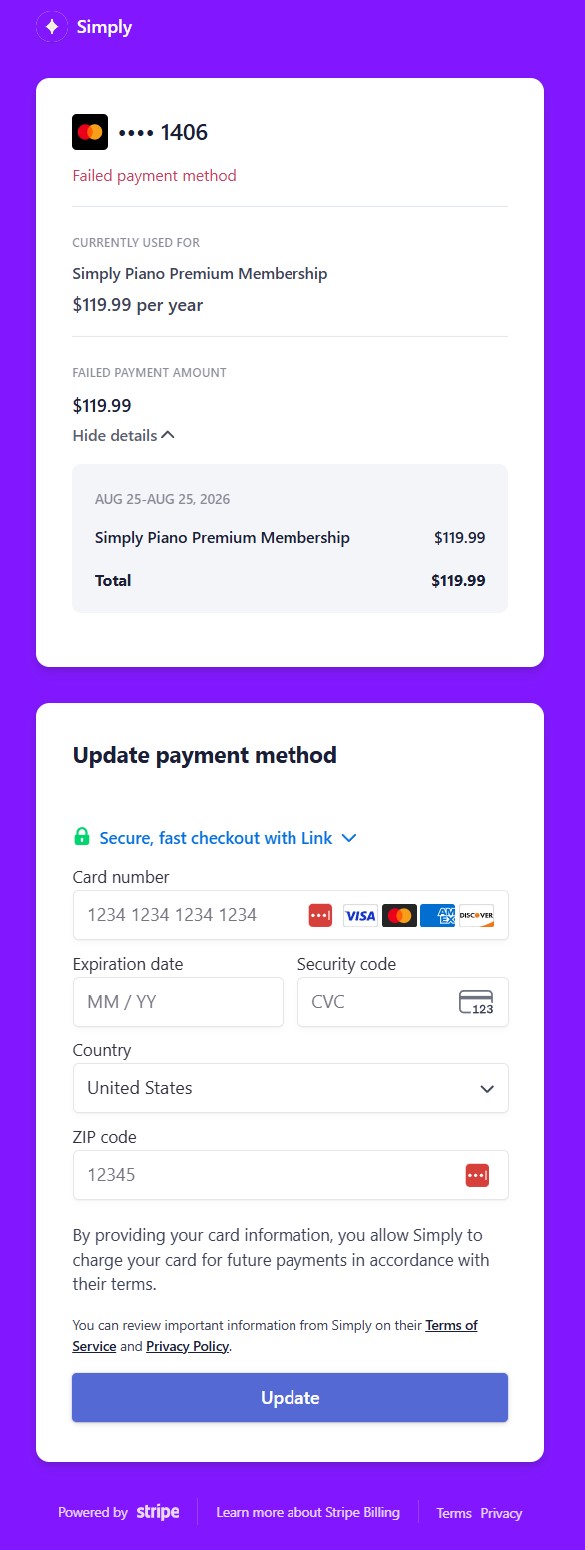Open the footer Terms link
585x1550 pixels.
[x=454, y=1513]
